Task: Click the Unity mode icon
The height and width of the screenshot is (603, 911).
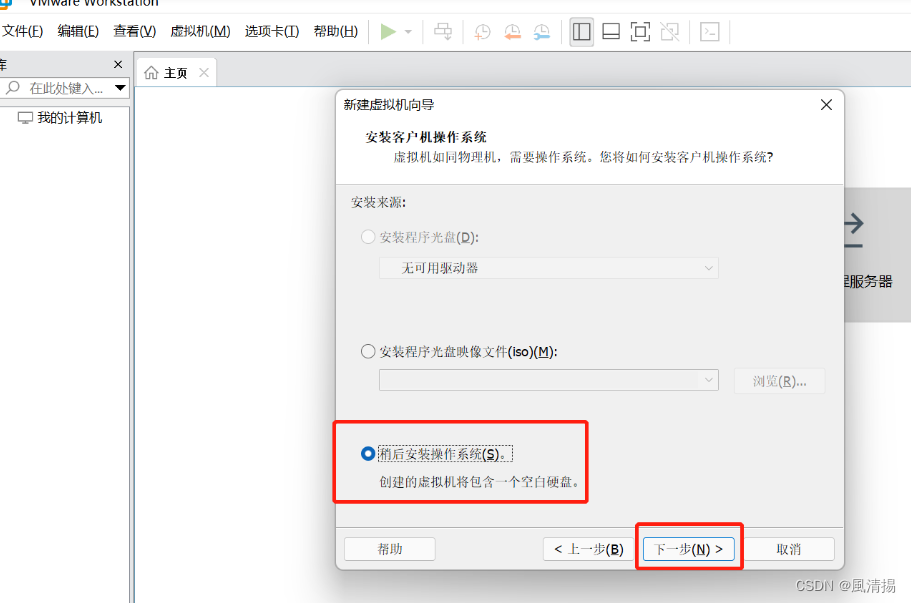Action: pos(669,31)
